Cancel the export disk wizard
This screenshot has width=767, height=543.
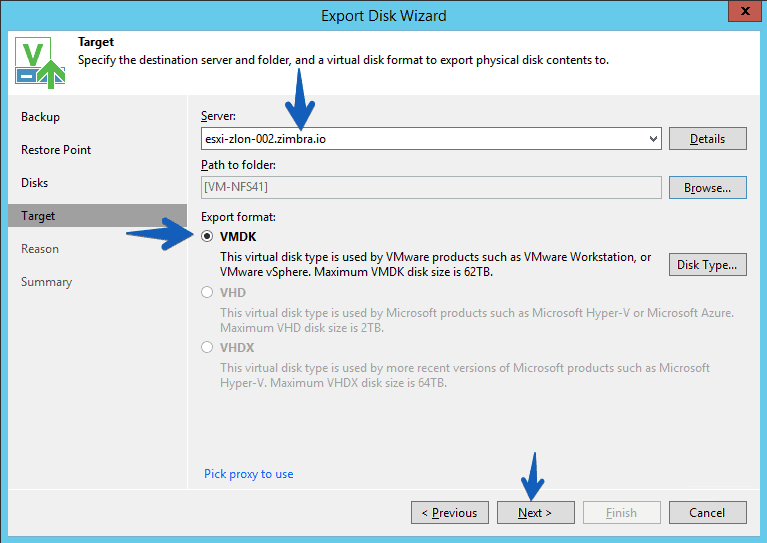tap(707, 513)
